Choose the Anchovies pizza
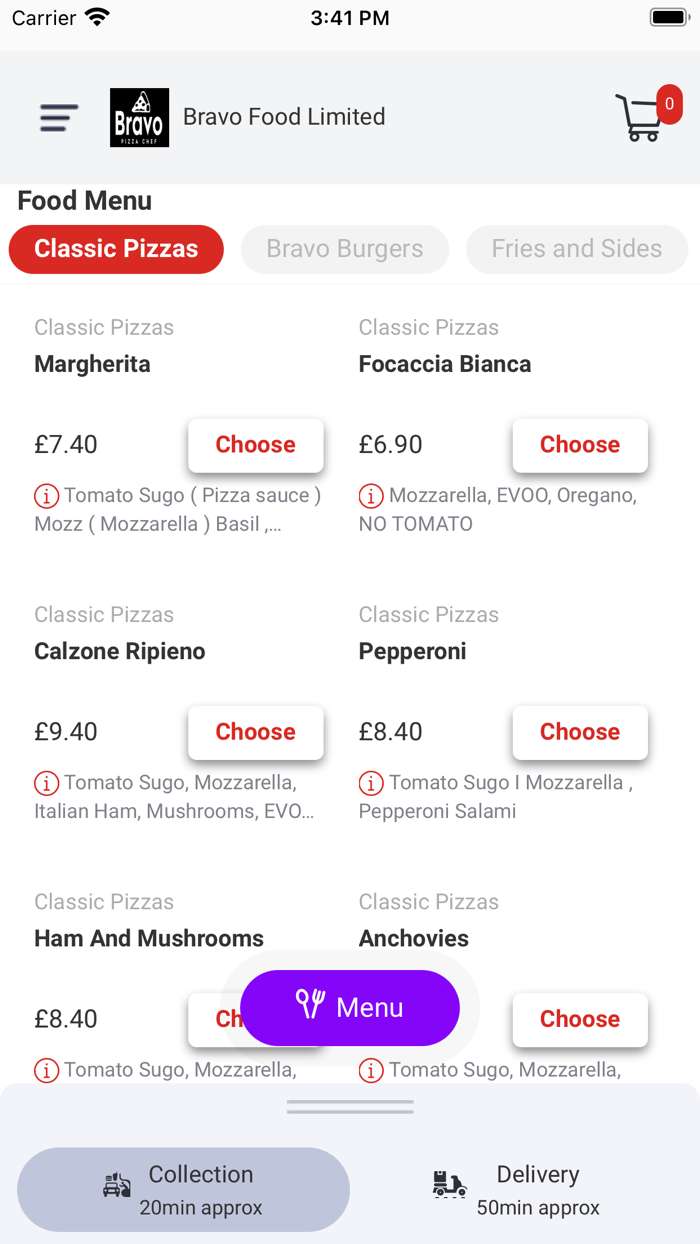 pos(580,1019)
